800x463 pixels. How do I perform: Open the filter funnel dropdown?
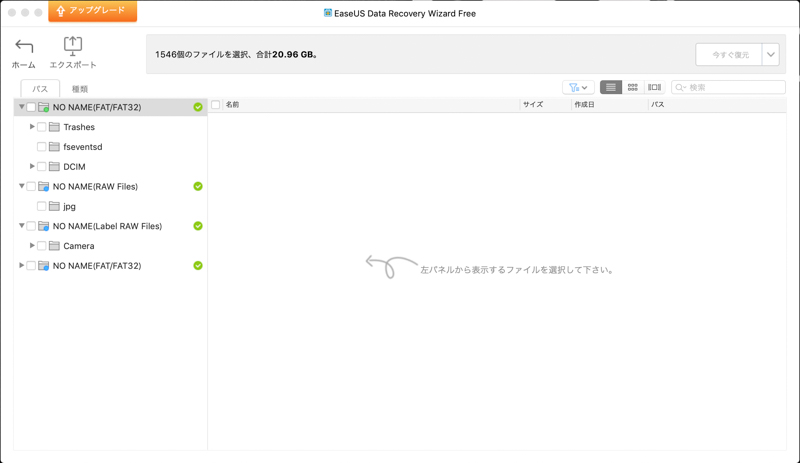(578, 87)
